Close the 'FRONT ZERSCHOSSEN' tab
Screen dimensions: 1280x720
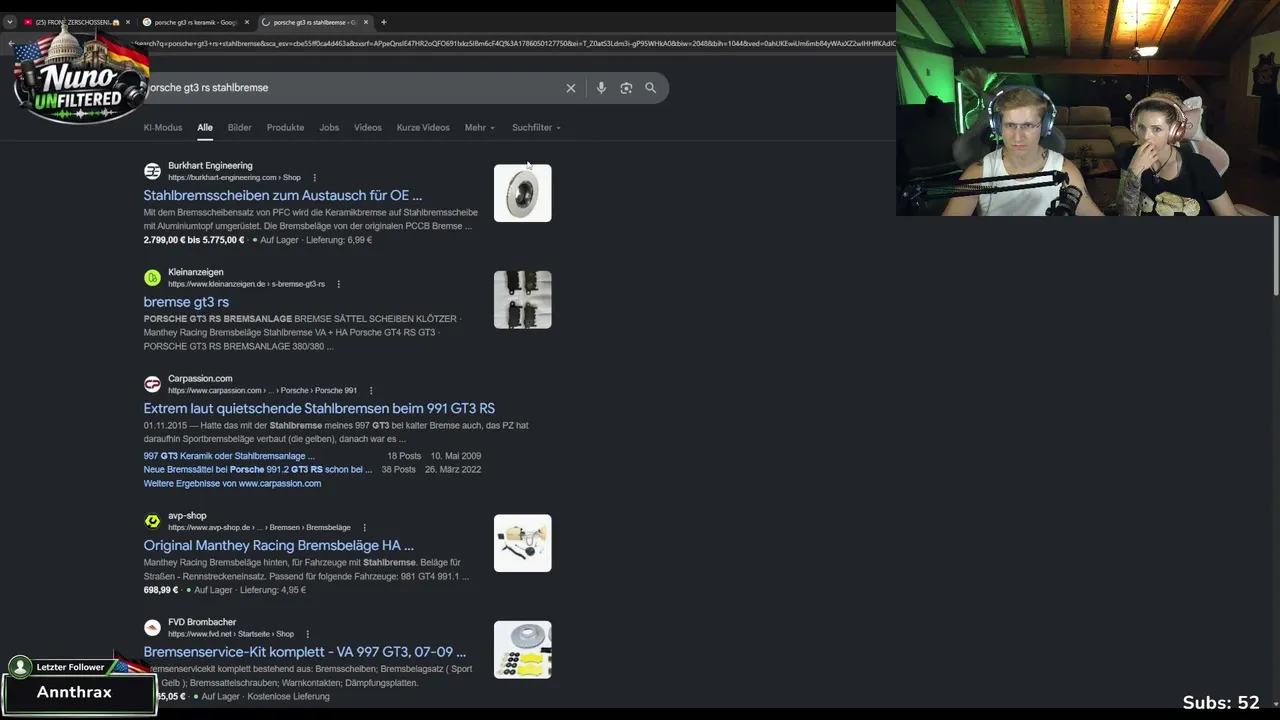[128, 22]
